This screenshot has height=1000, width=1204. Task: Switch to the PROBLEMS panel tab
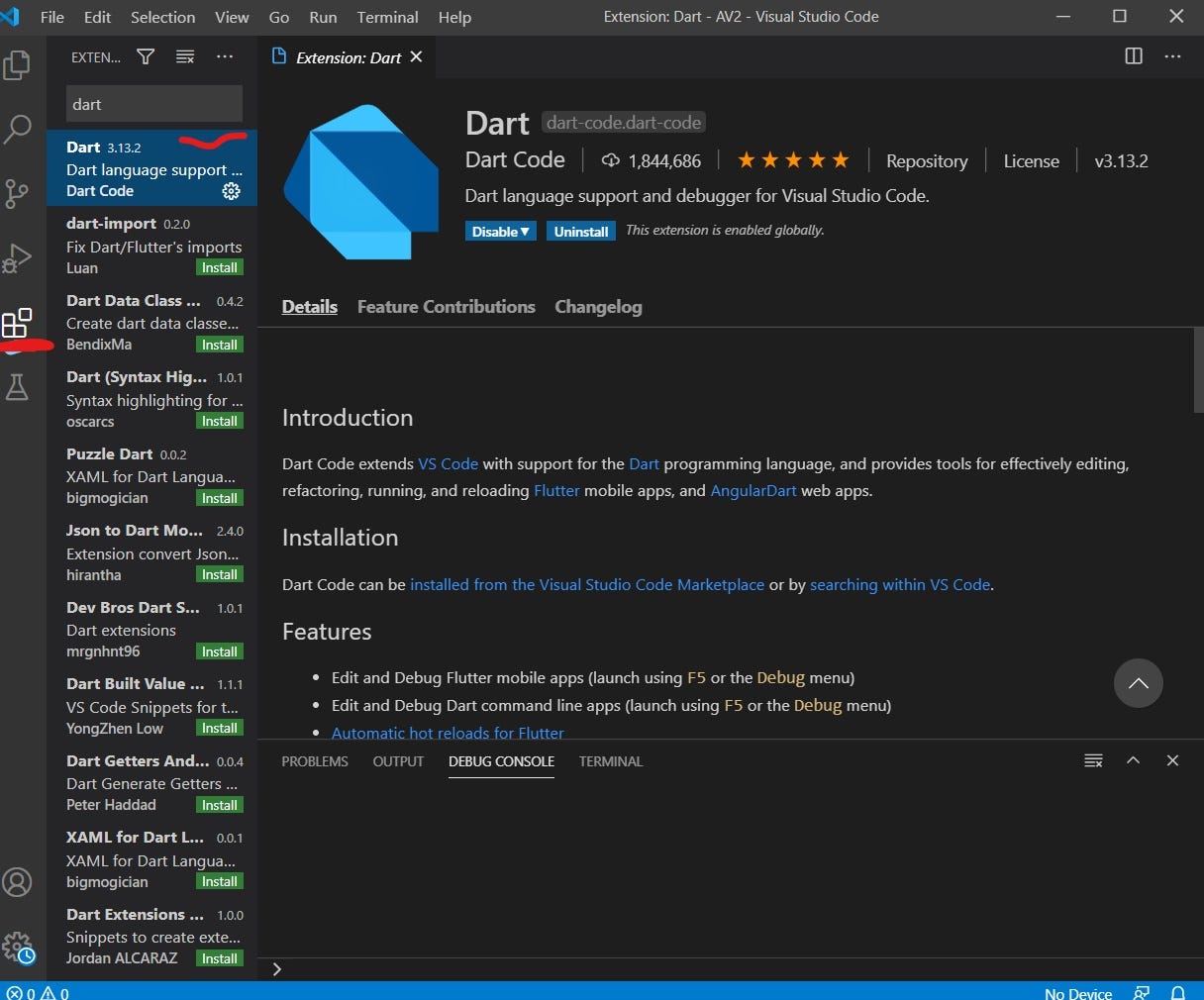click(x=315, y=761)
